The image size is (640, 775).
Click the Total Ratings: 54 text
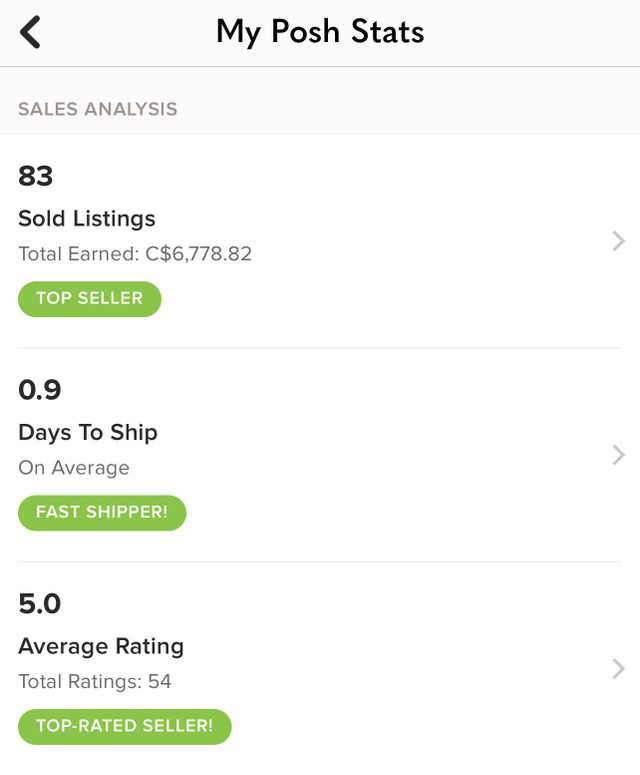95,682
